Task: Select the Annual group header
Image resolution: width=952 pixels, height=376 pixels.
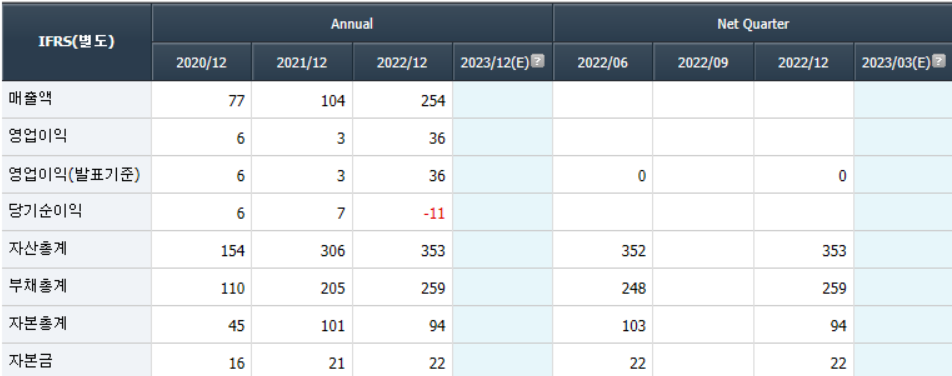Action: 352,24
